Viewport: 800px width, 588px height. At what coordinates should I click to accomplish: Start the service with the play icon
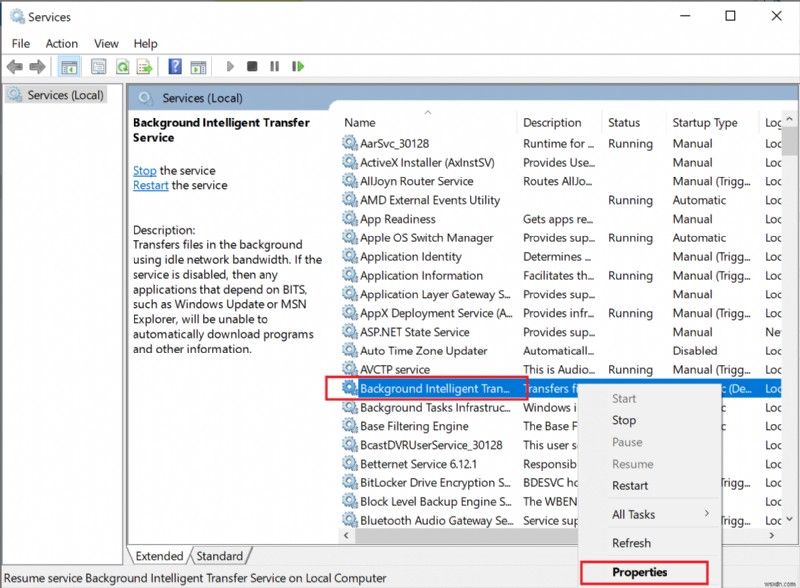[x=230, y=66]
